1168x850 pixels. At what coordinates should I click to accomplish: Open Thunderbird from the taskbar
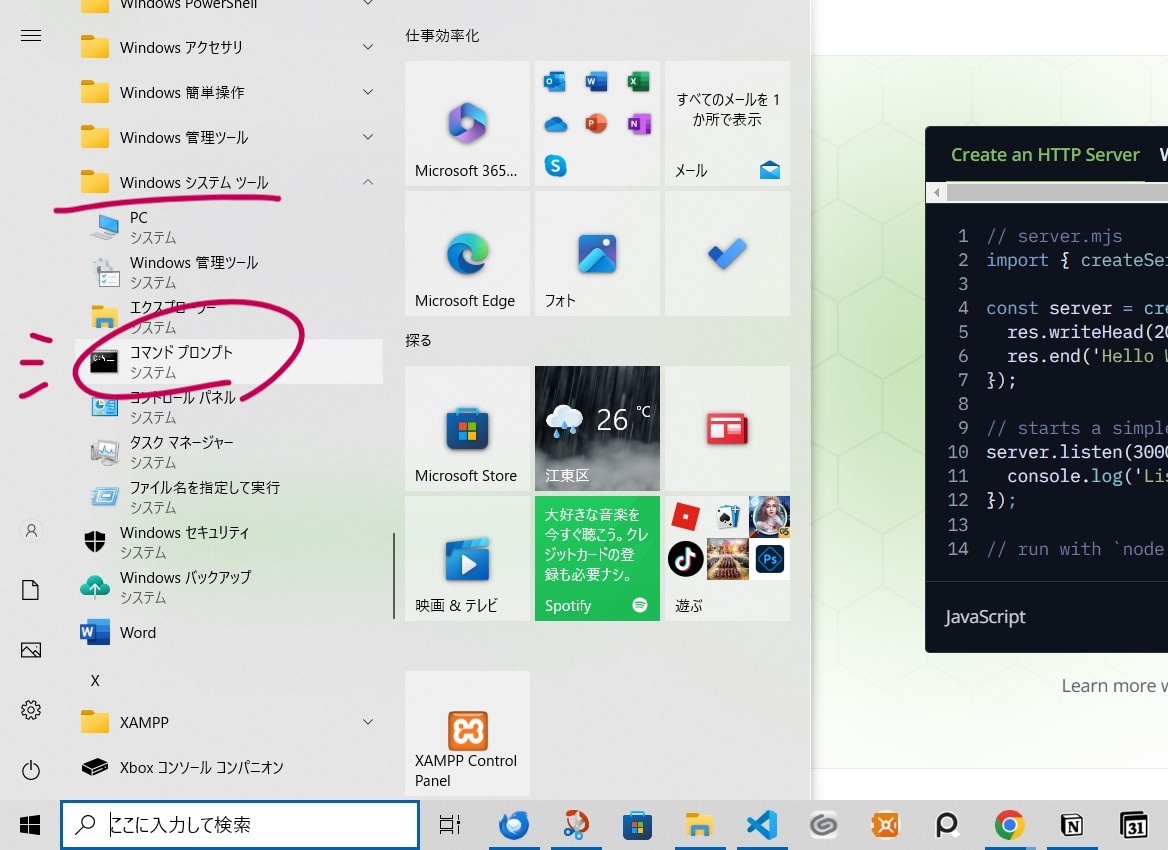click(x=514, y=825)
